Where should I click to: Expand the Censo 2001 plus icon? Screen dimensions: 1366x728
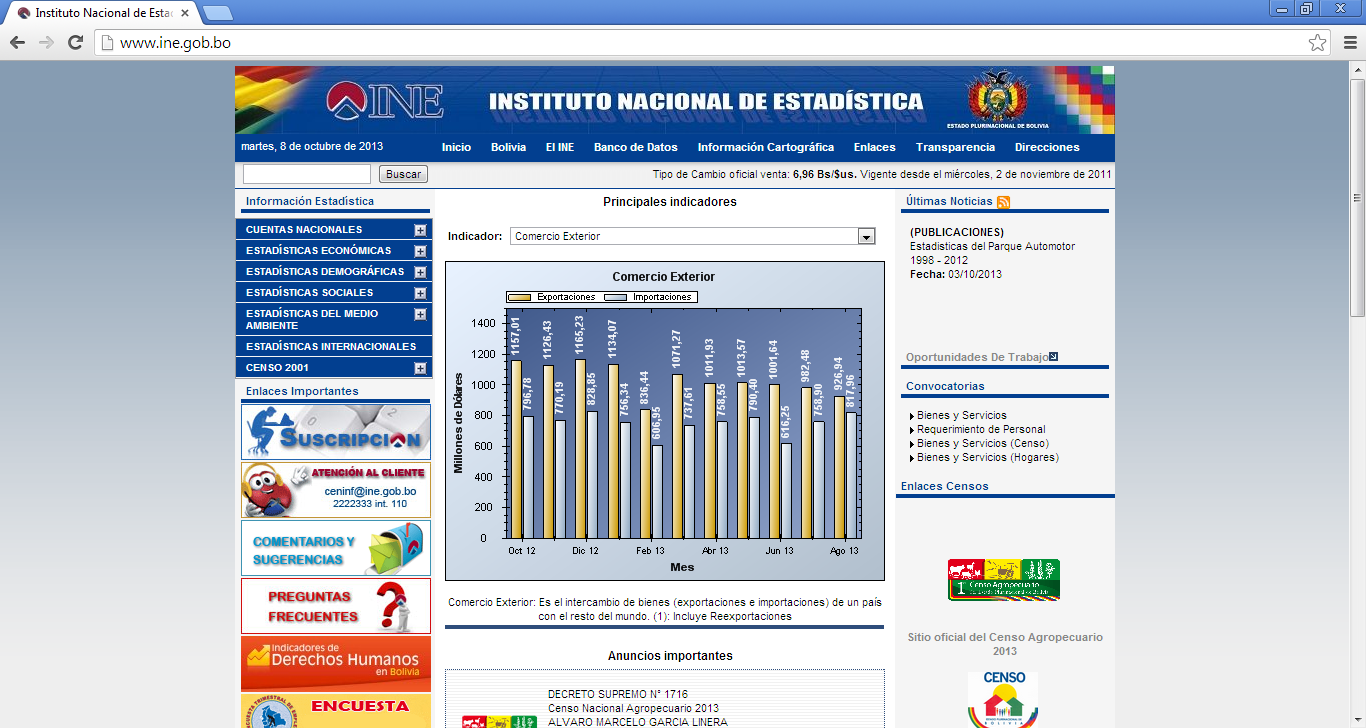point(420,368)
